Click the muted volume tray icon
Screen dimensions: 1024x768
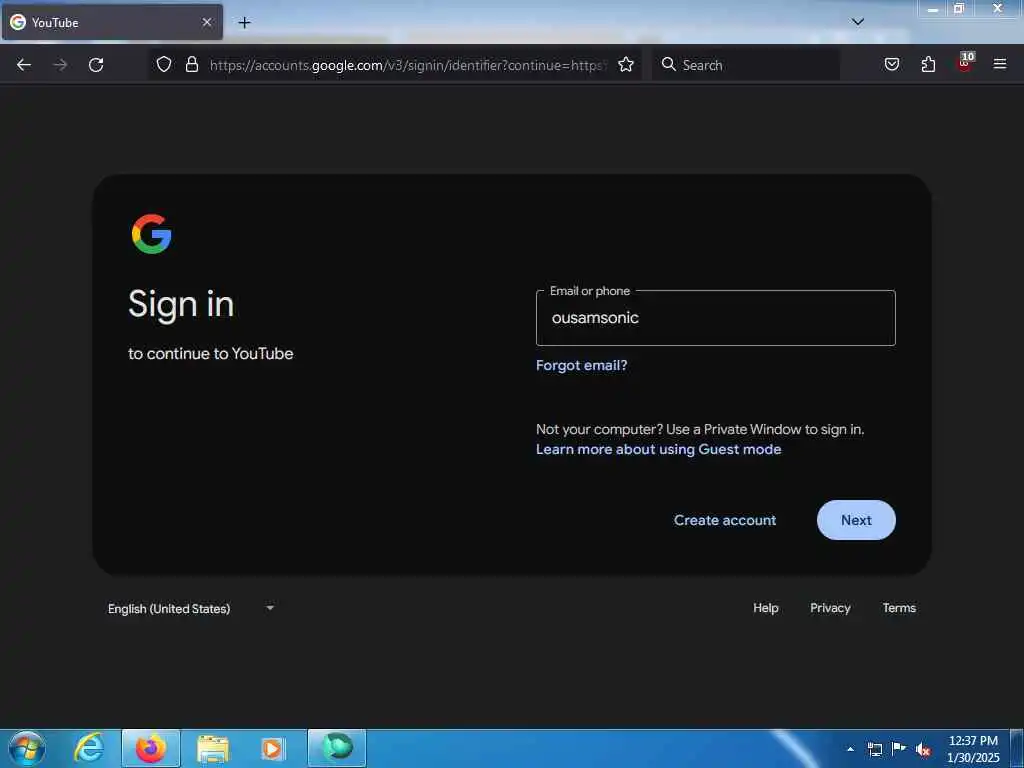(x=923, y=750)
